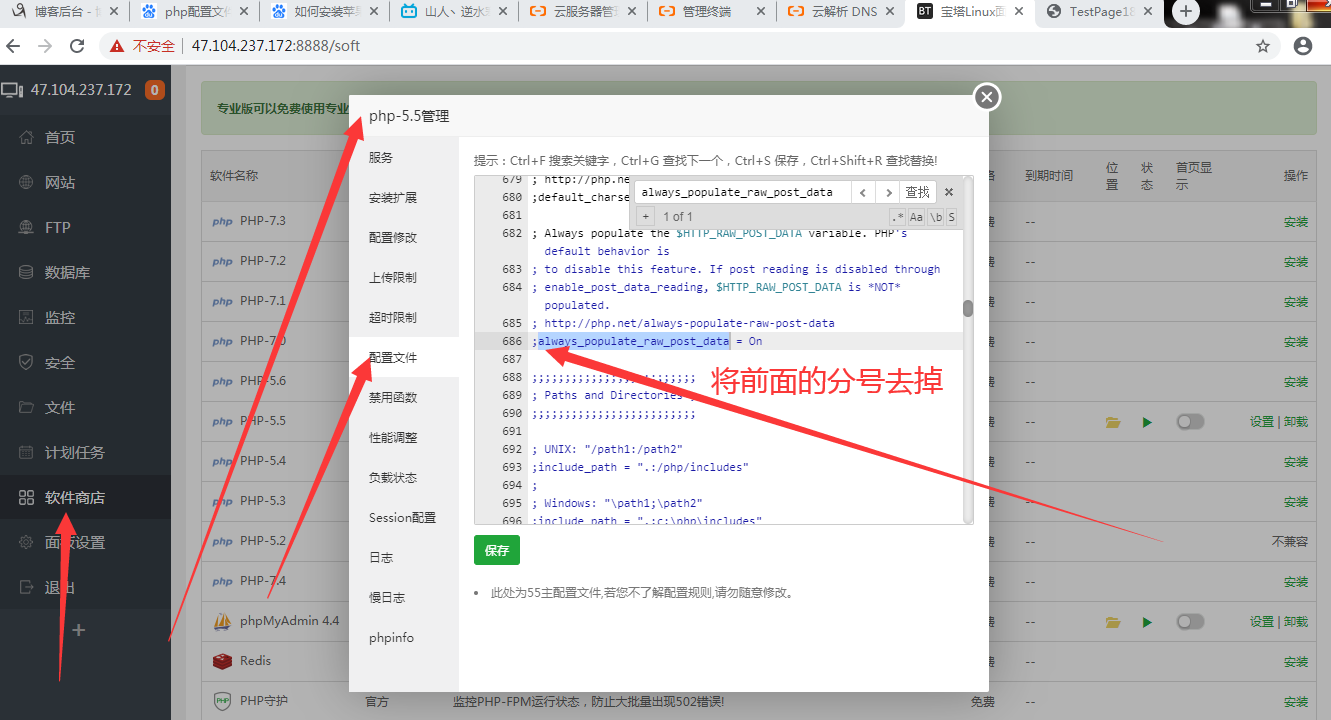
Task: Open a new browser tab
Action: 1186,12
